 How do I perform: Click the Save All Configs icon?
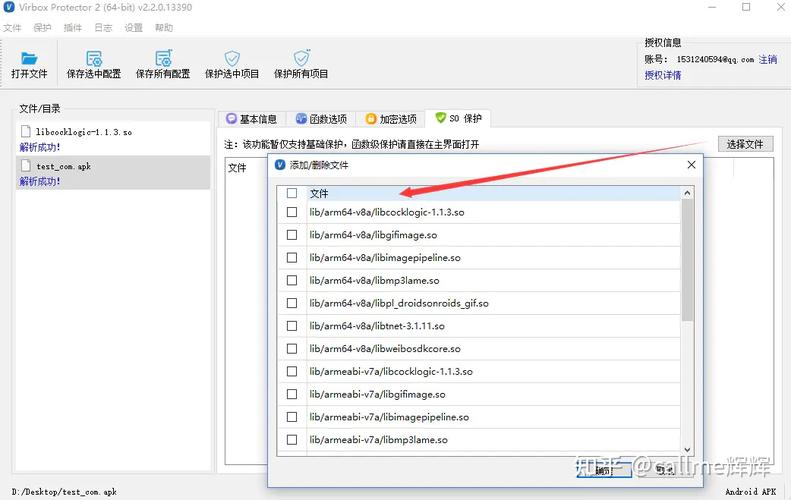(163, 59)
